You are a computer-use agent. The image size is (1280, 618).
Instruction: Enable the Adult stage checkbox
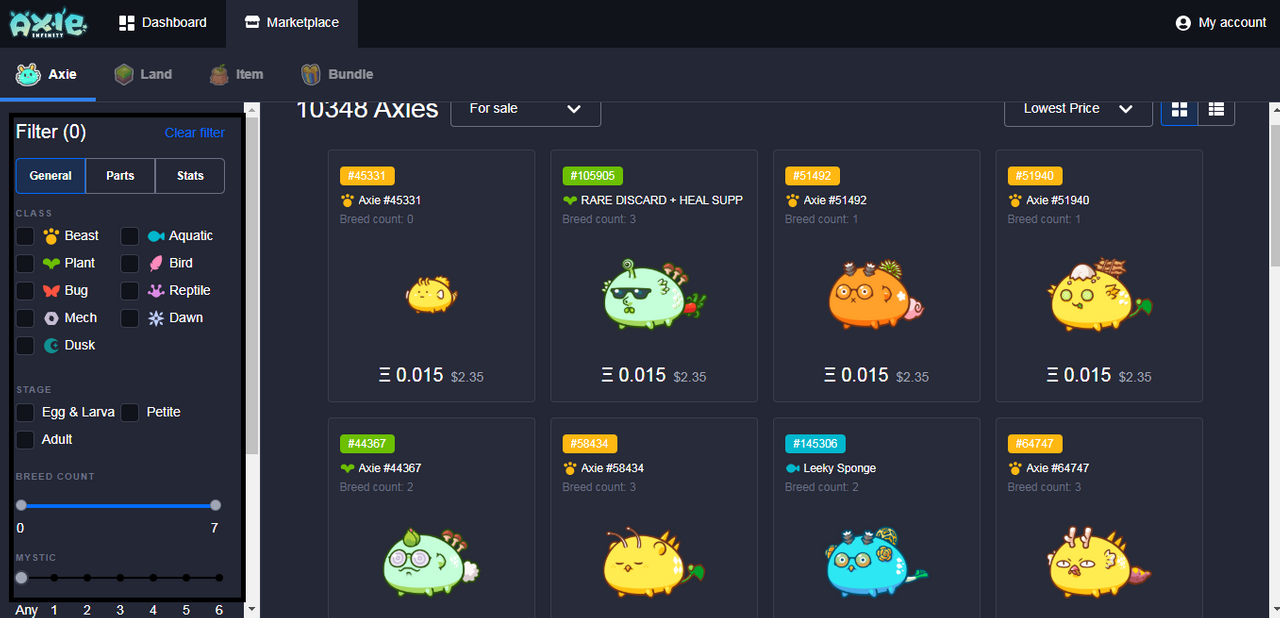tap(25, 439)
